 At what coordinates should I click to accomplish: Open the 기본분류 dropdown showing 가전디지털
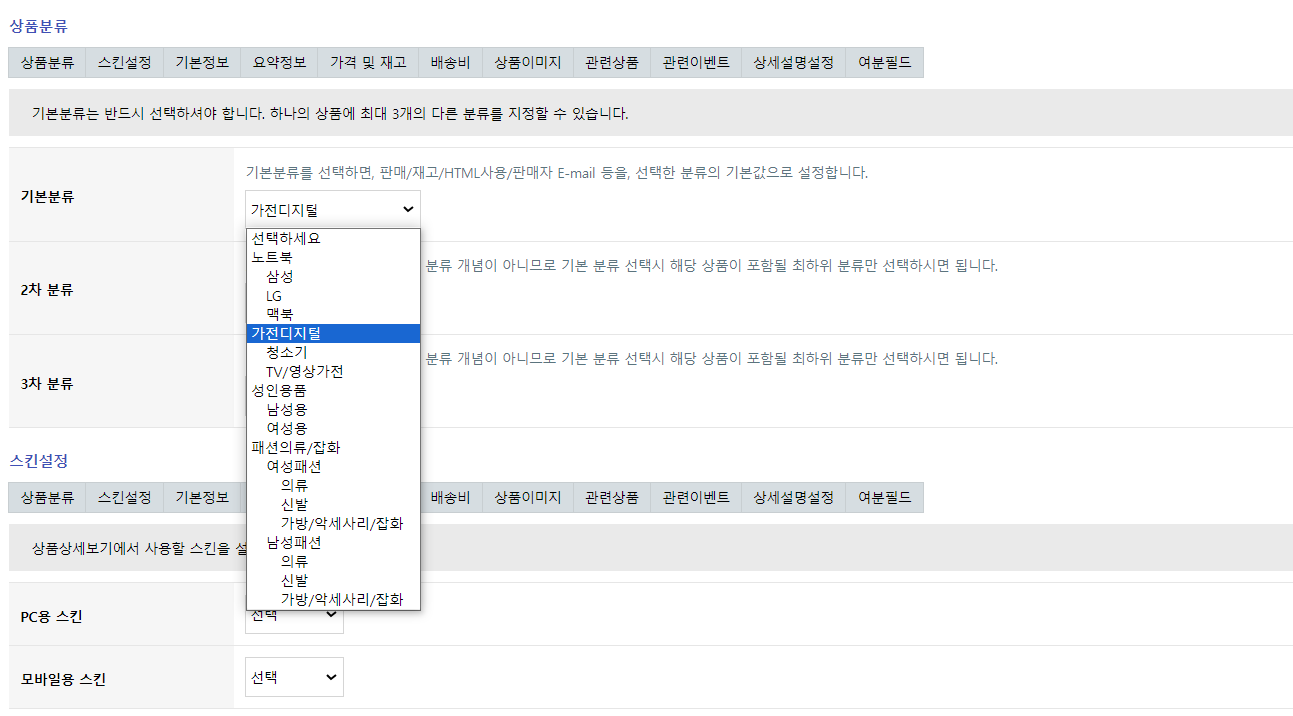[x=332, y=209]
